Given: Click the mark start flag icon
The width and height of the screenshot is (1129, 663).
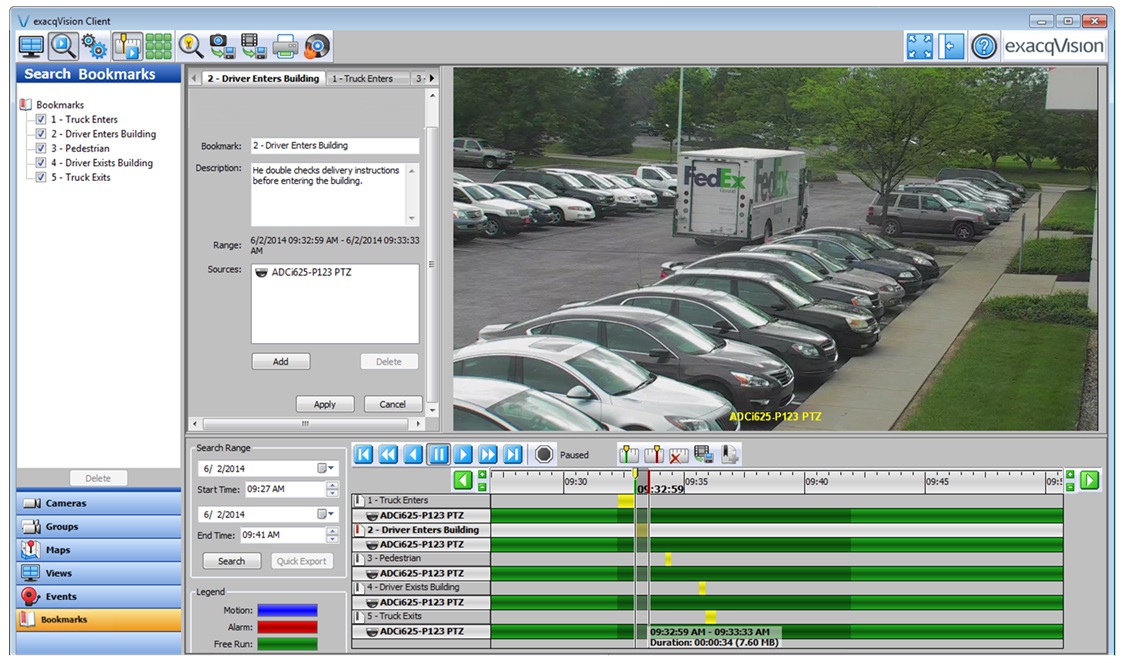Looking at the screenshot, I should pyautogui.click(x=629, y=454).
